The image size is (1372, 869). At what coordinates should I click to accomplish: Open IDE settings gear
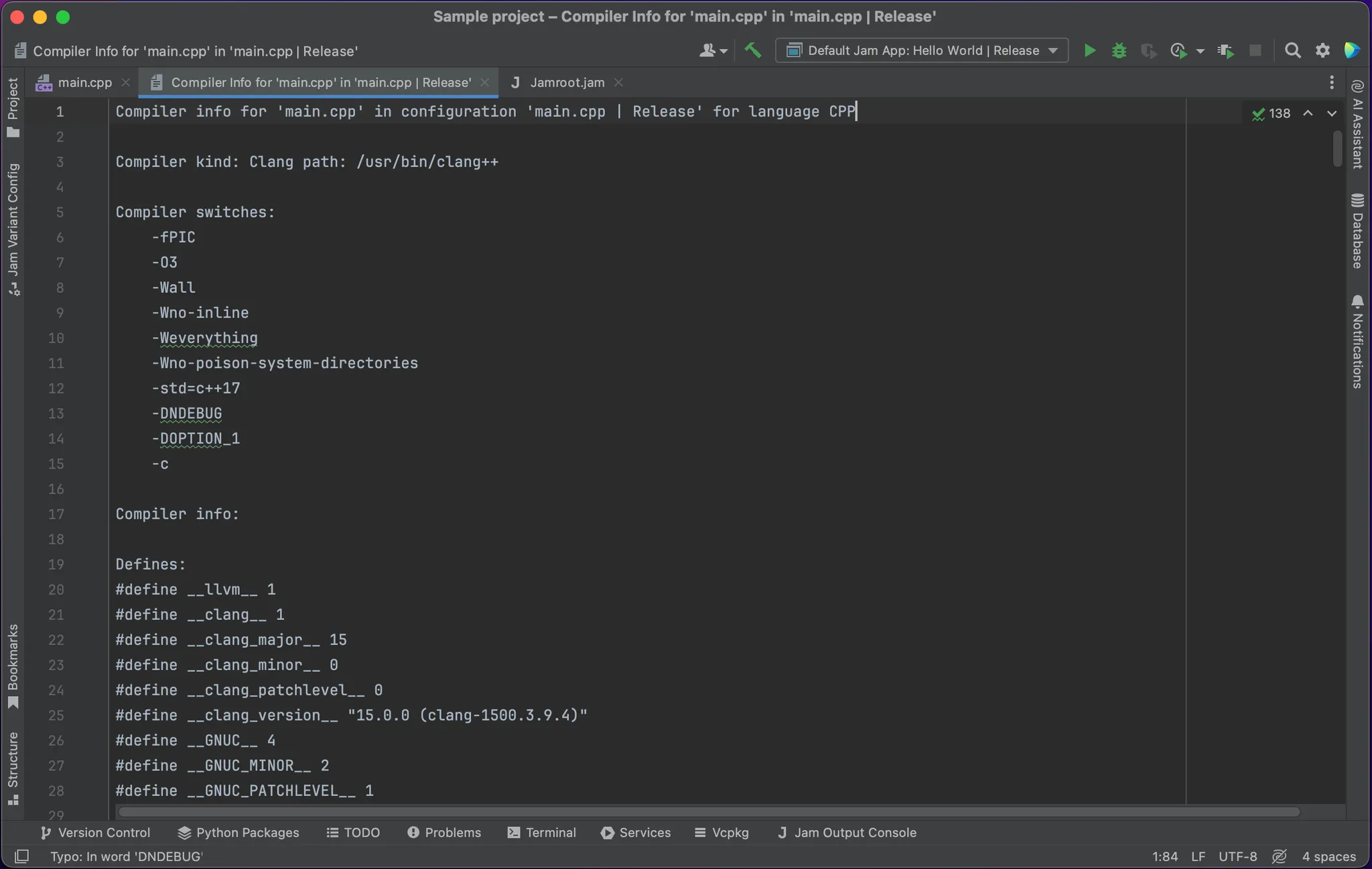(1322, 50)
